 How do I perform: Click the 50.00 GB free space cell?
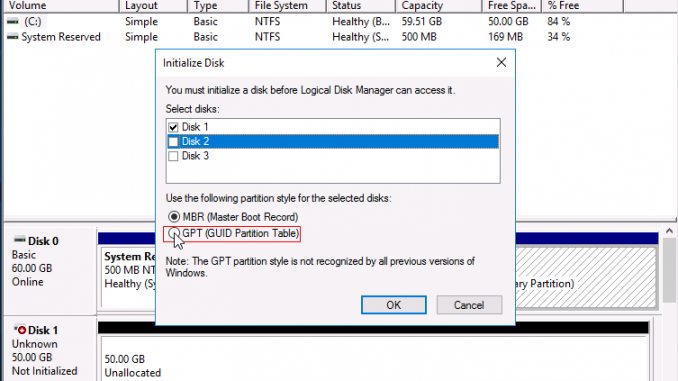(508, 22)
